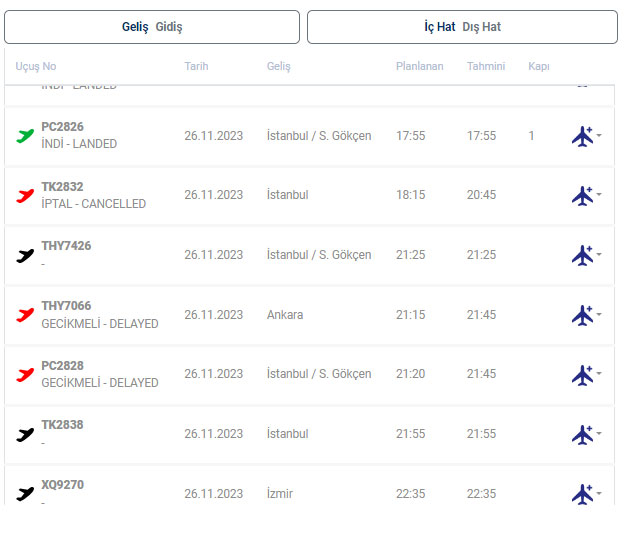This screenshot has height=538, width=628.
Task: Click the black plane icon for XQ9270
Action: tap(25, 494)
